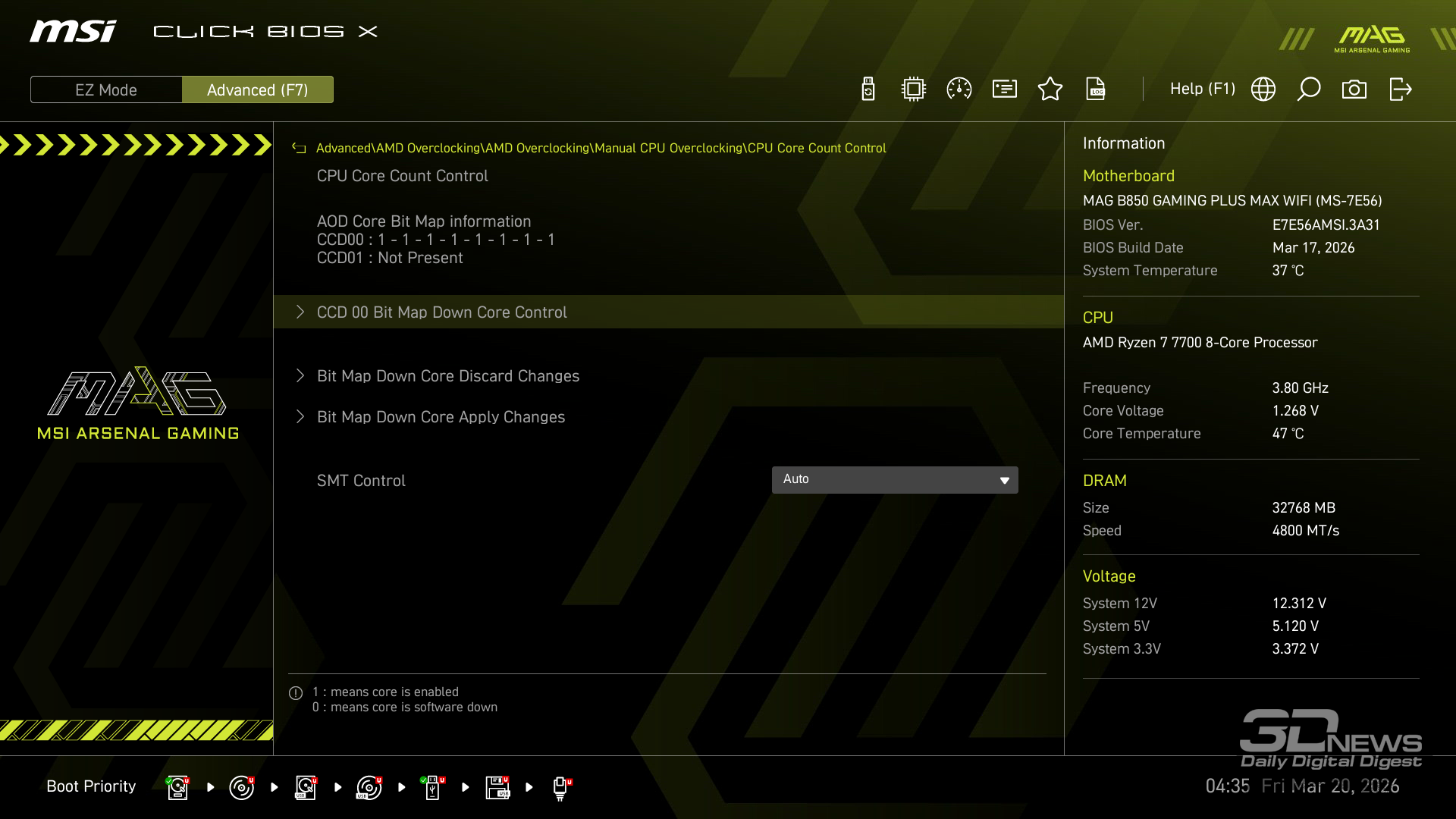Click the Favorites star icon
This screenshot has height=819, width=1456.
[x=1050, y=89]
